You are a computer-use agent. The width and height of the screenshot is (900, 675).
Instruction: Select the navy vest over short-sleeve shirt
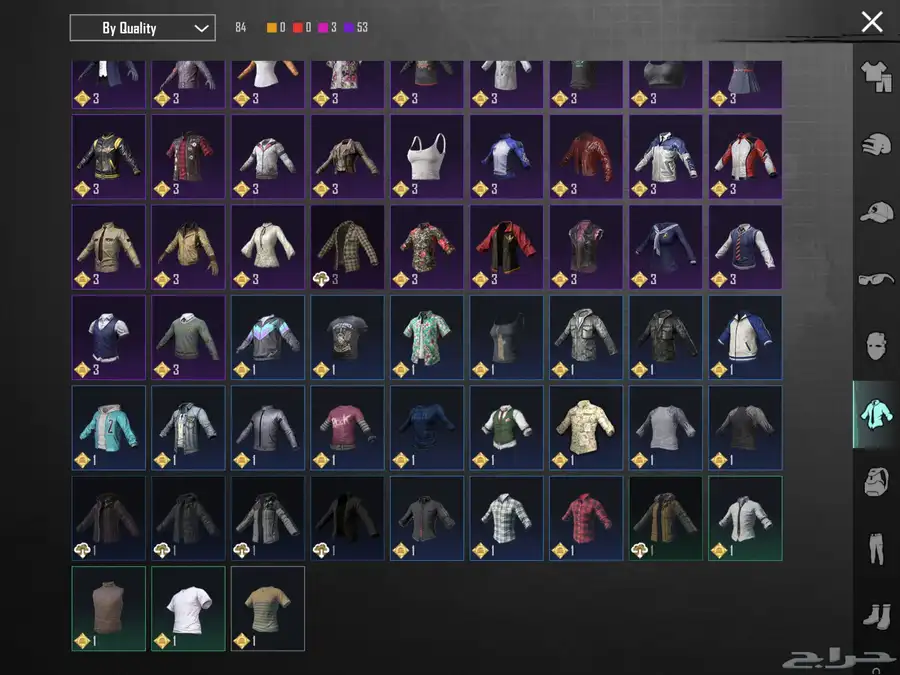(x=108, y=338)
